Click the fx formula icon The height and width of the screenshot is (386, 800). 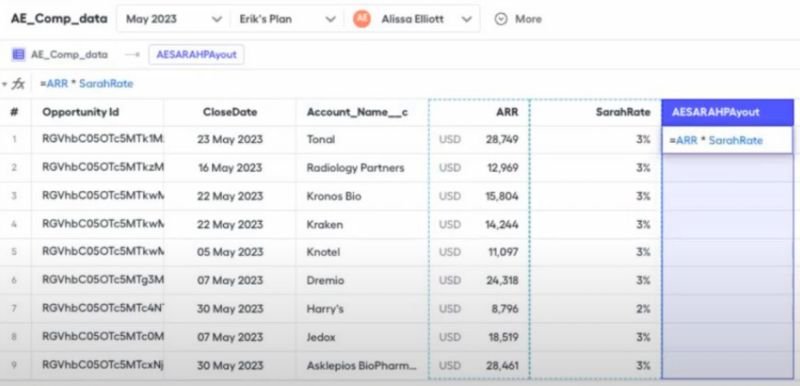click(x=18, y=84)
